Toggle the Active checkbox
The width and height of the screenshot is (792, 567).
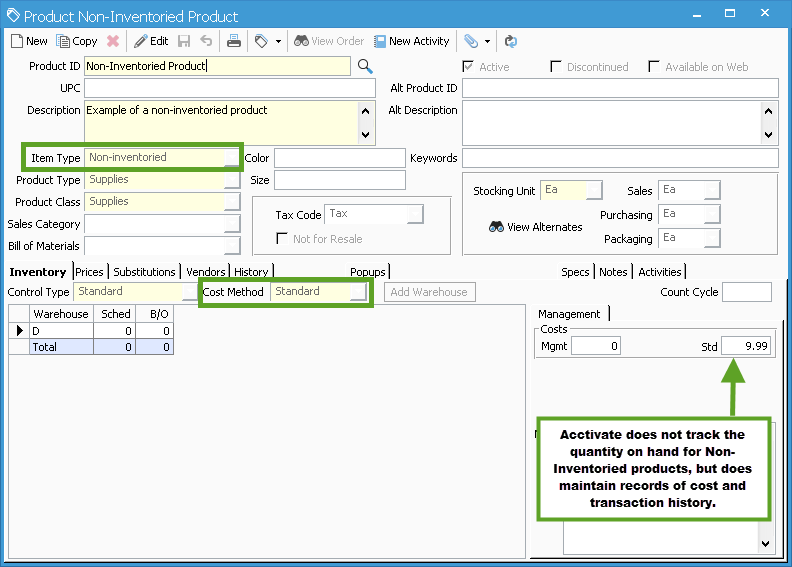click(468, 67)
